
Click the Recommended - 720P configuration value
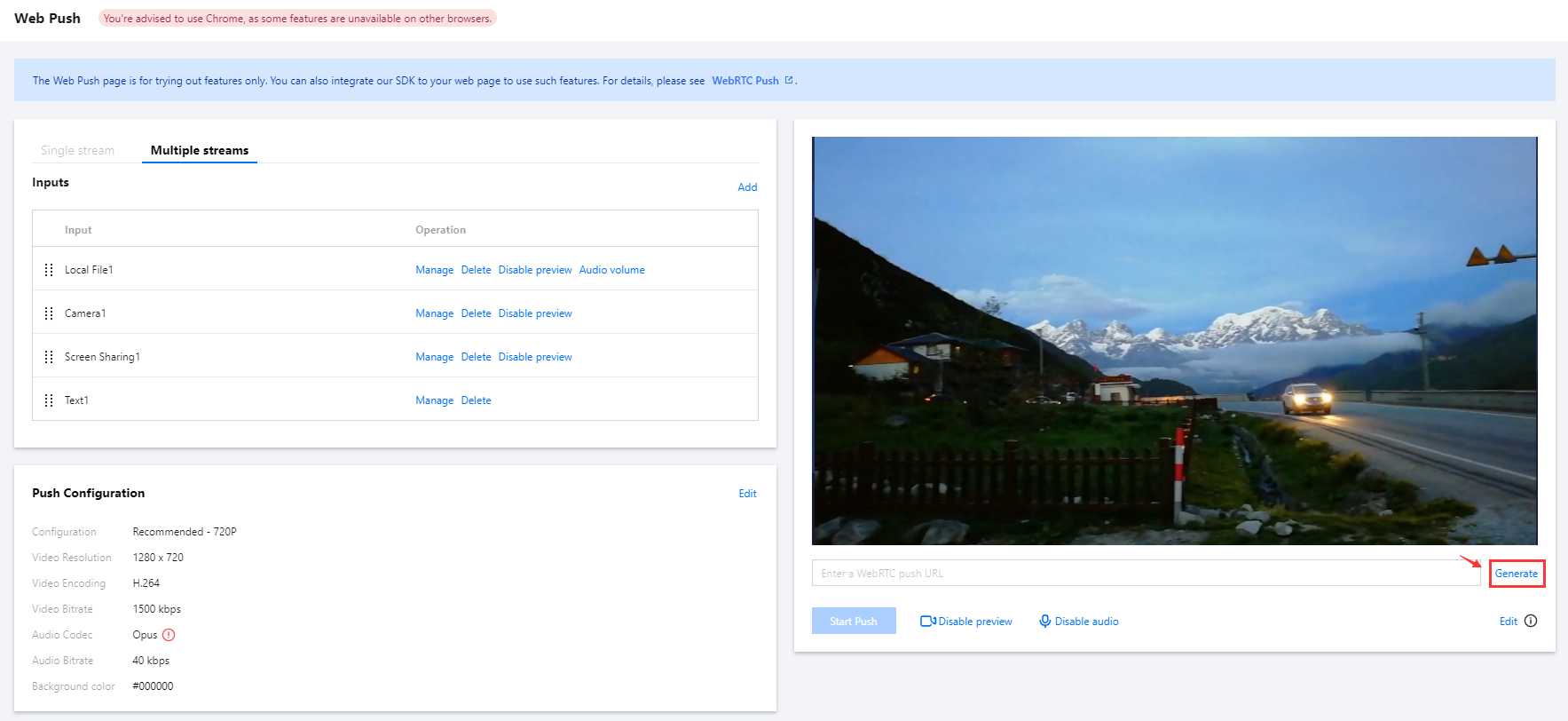click(x=185, y=532)
